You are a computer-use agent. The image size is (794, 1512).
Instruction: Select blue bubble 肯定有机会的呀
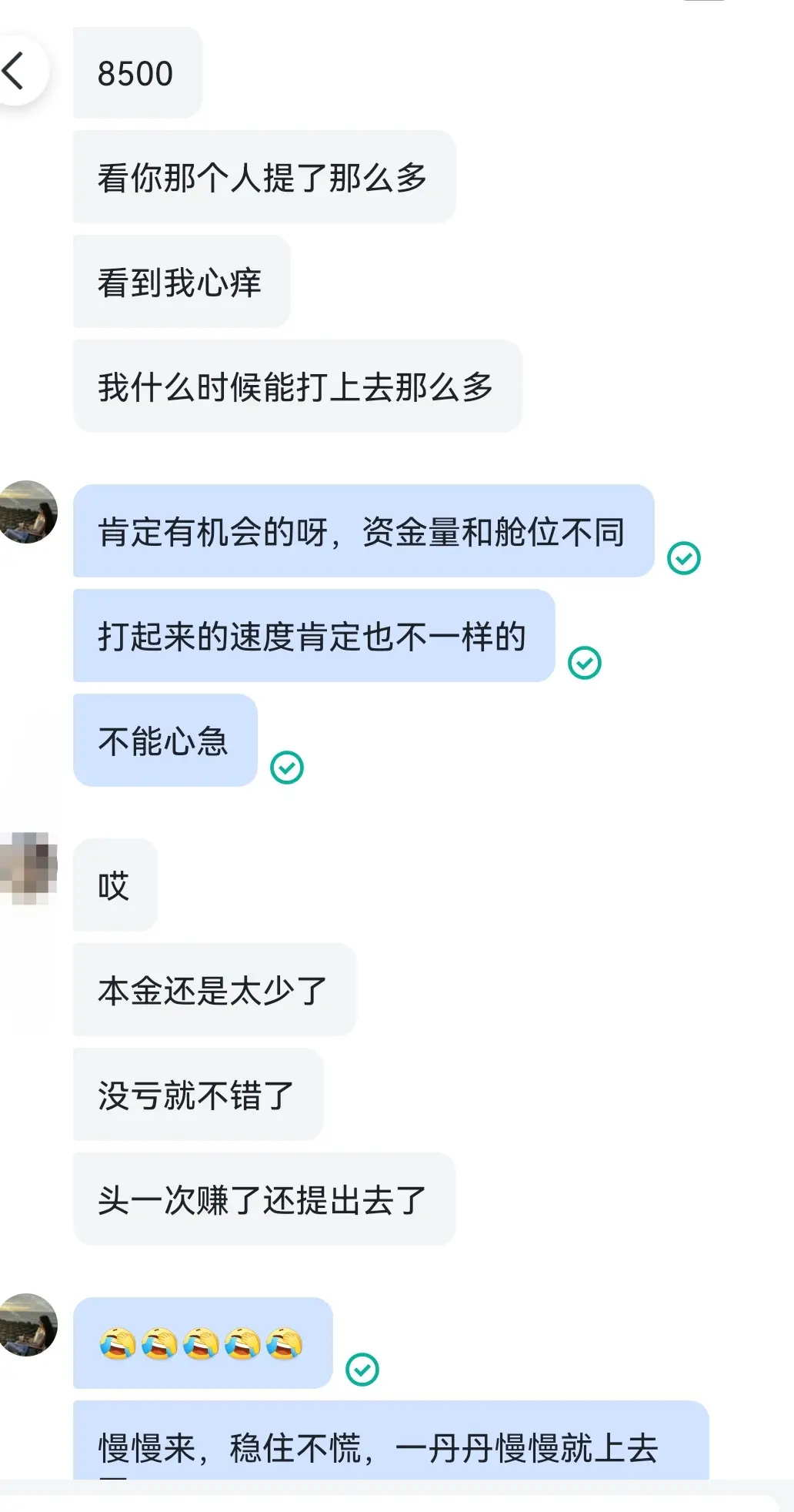tap(363, 531)
